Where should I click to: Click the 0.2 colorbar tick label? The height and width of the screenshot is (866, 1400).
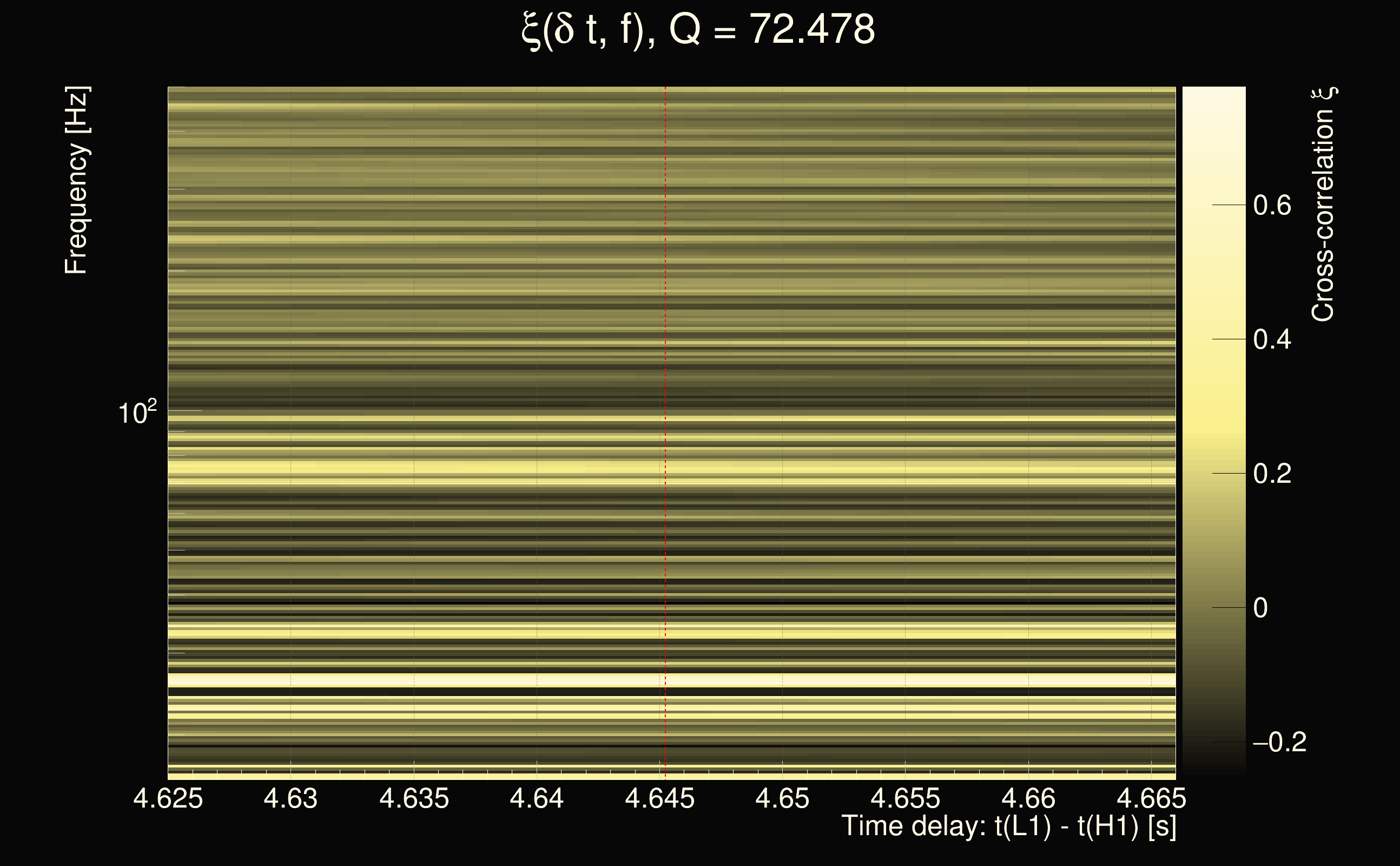tap(1272, 474)
